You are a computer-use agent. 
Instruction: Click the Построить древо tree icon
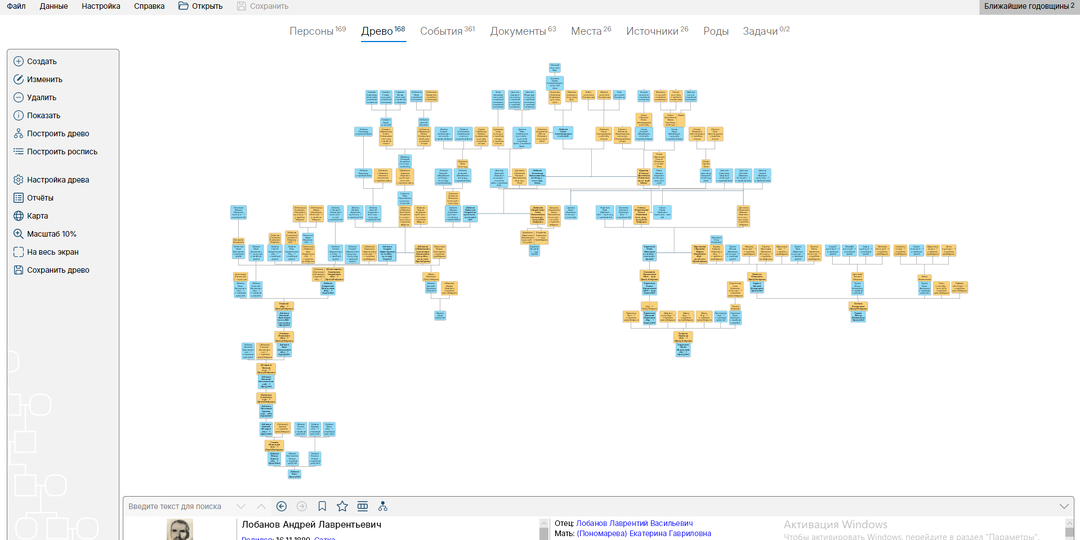[x=19, y=134]
